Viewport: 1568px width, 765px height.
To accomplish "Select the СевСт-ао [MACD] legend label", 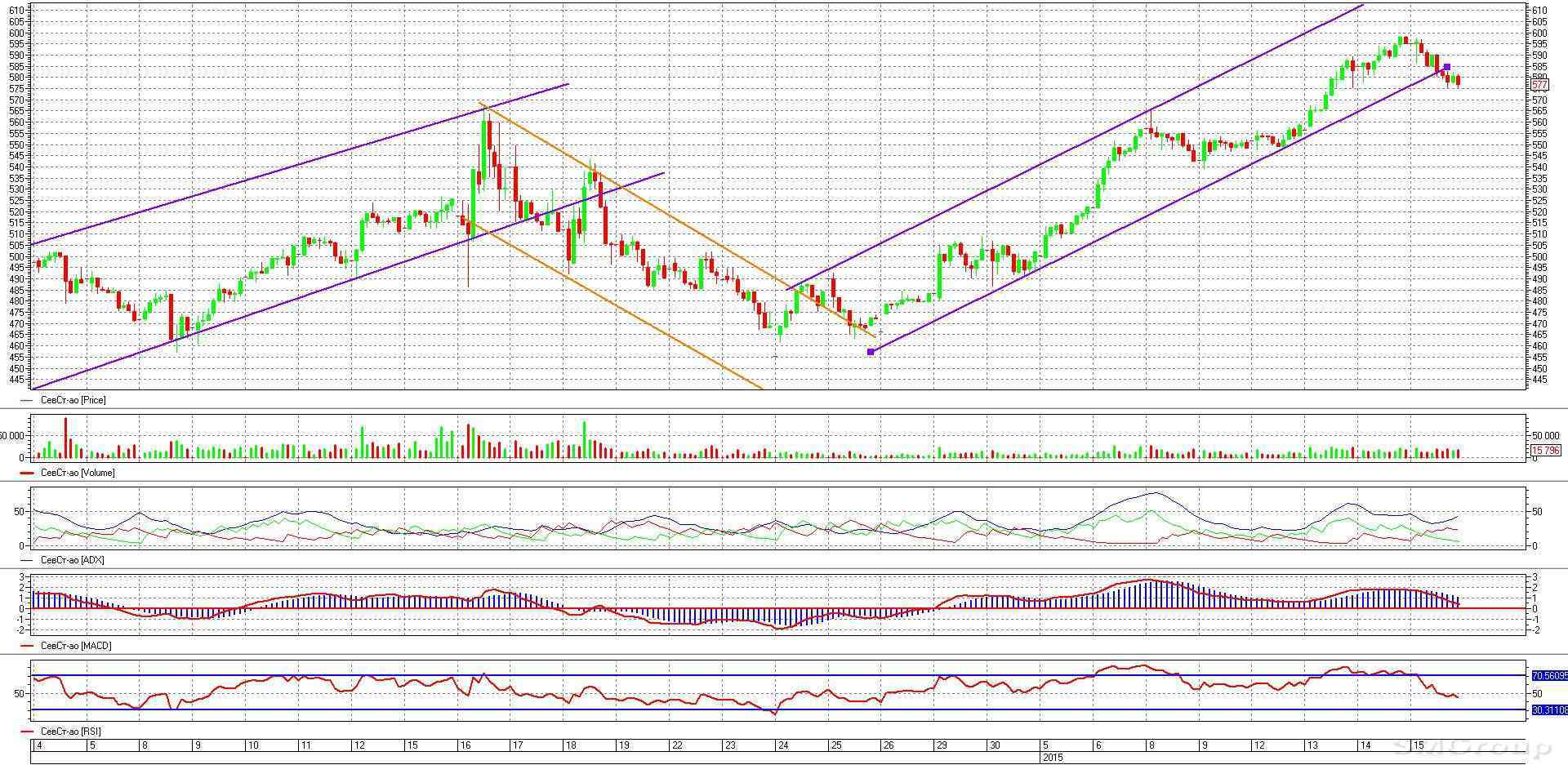I will point(75,646).
